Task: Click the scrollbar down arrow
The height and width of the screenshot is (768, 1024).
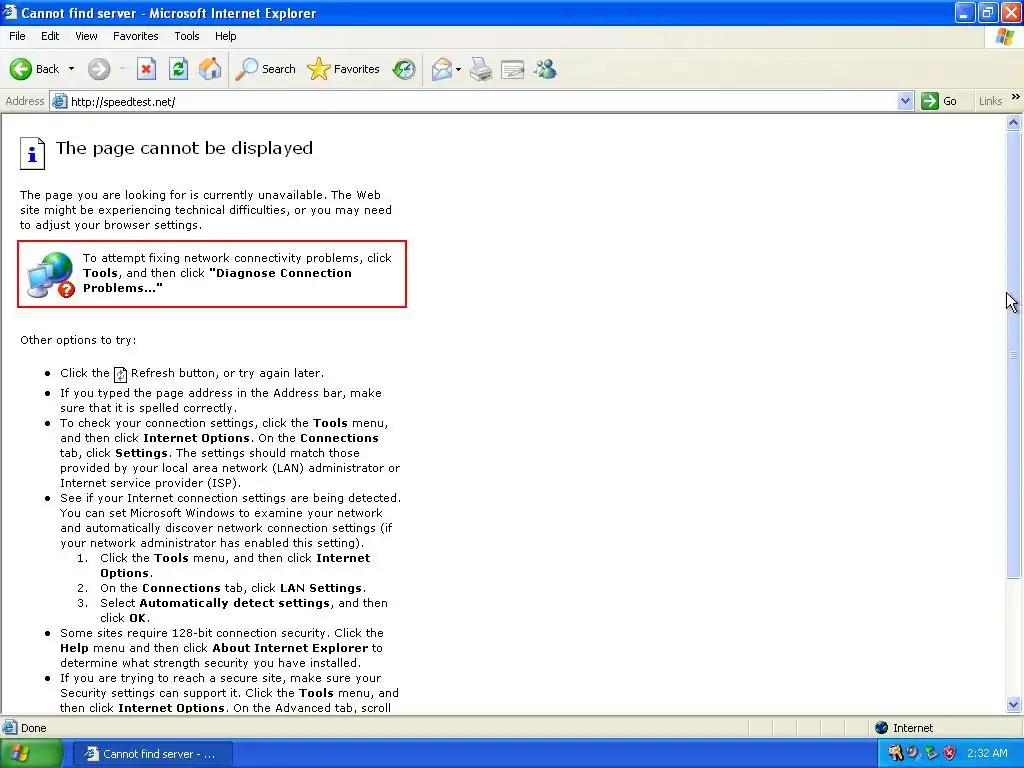Action: pyautogui.click(x=1014, y=704)
